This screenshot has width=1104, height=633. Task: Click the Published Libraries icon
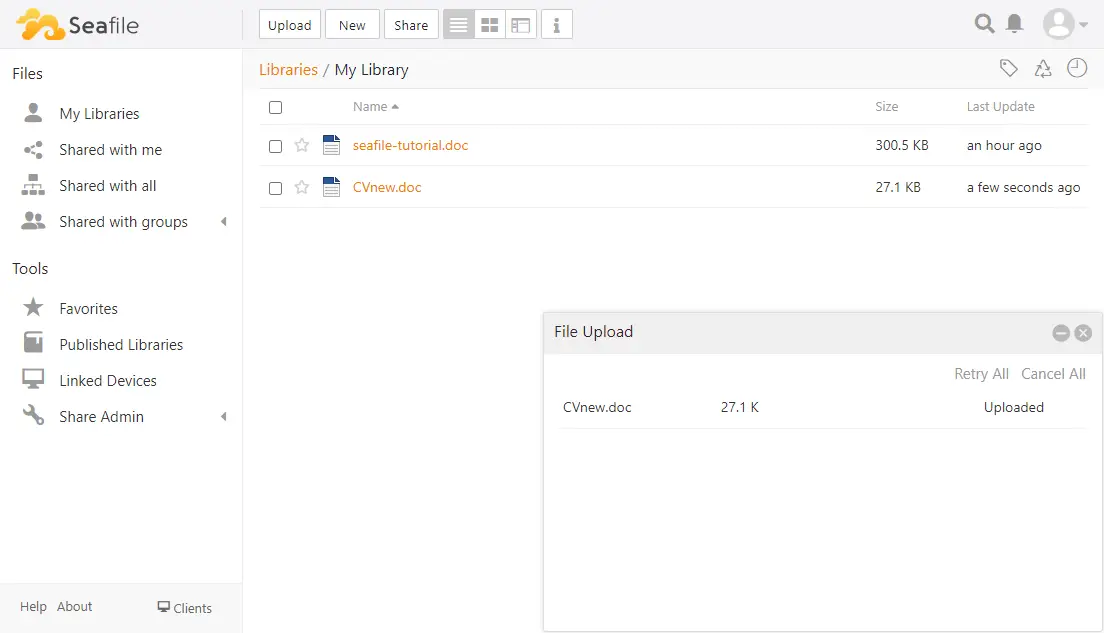point(33,342)
